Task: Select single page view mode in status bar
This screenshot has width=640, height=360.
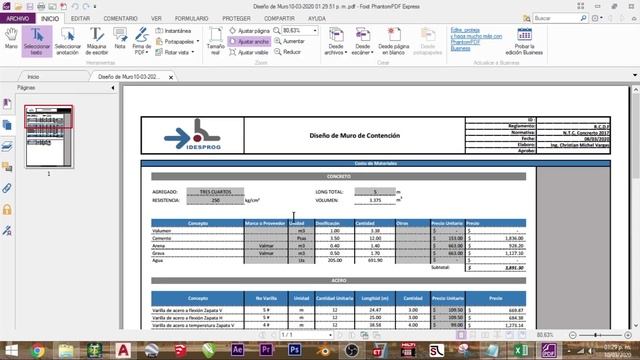Action: [461, 335]
